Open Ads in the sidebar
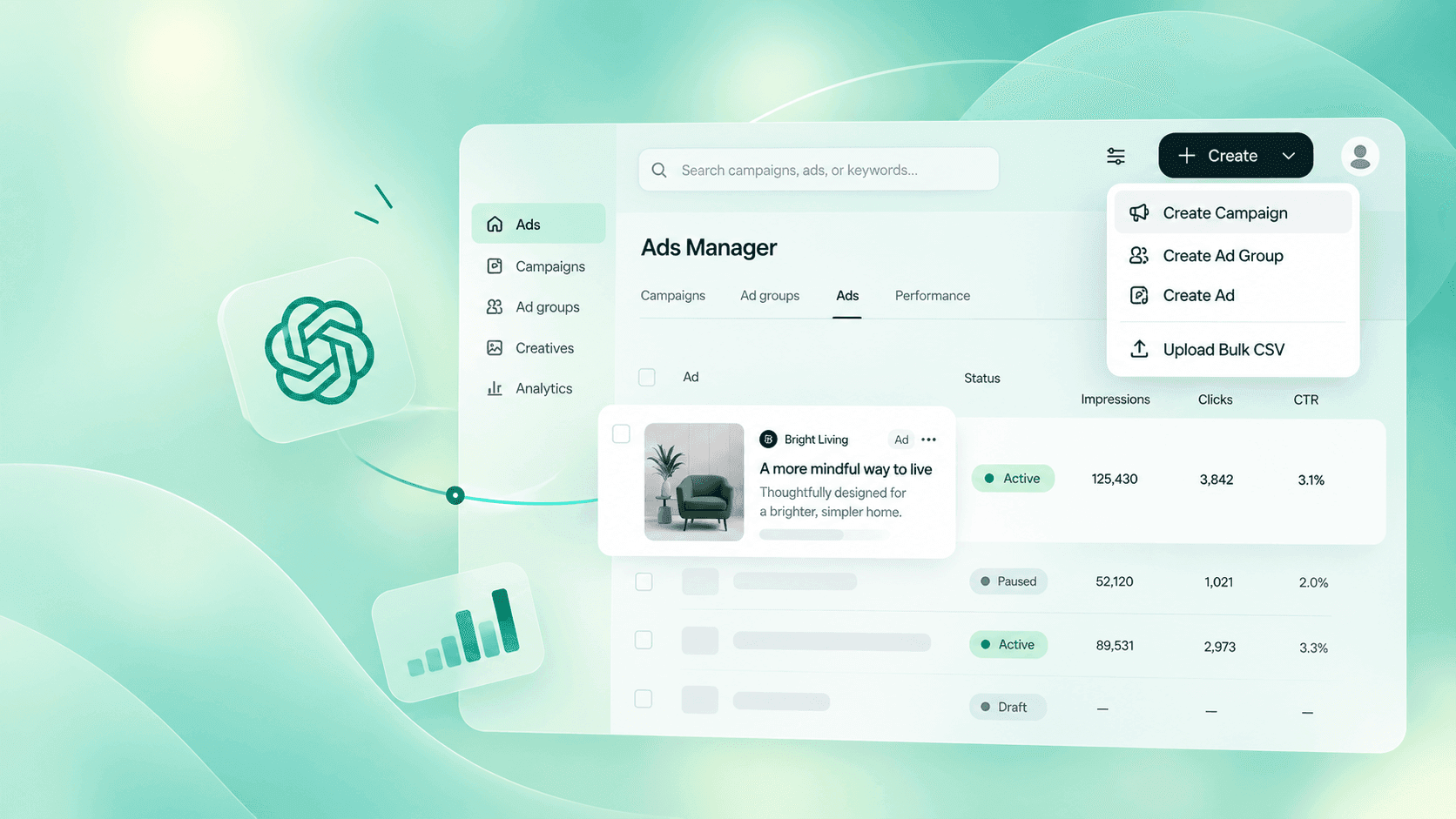Viewport: 1456px width, 819px height. click(538, 224)
